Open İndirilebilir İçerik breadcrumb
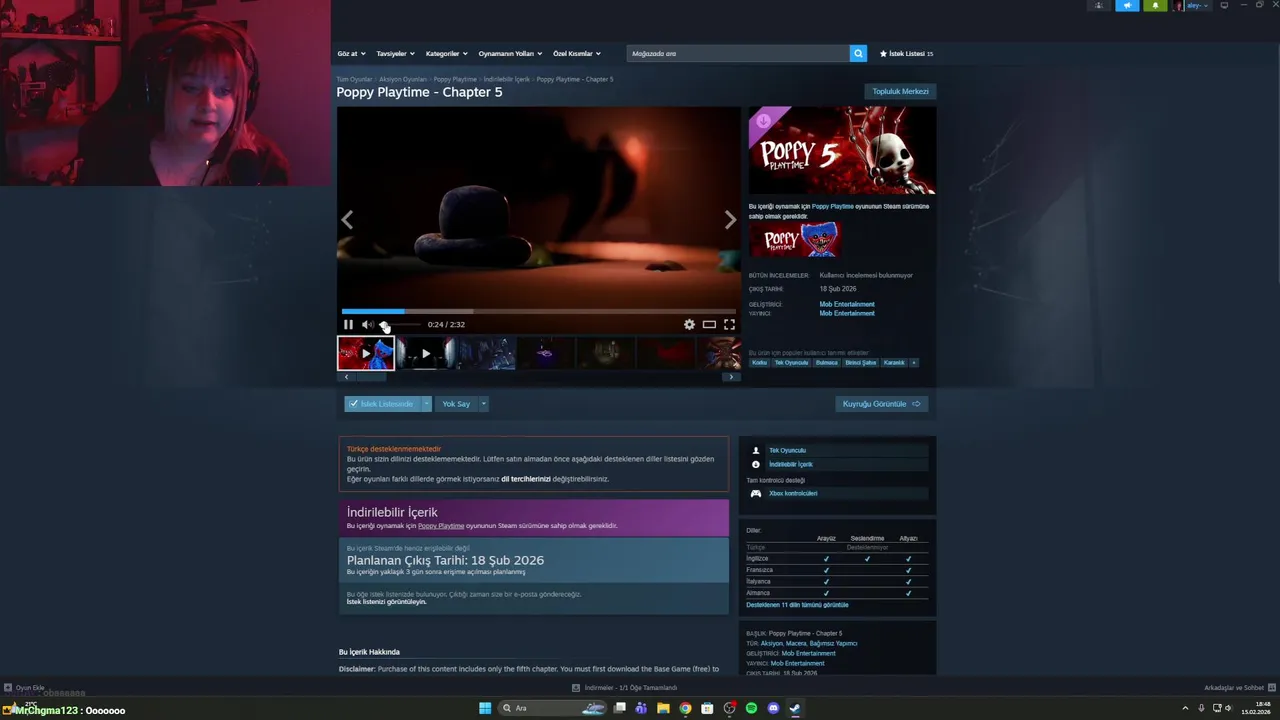This screenshot has height=720, width=1280. [507, 79]
